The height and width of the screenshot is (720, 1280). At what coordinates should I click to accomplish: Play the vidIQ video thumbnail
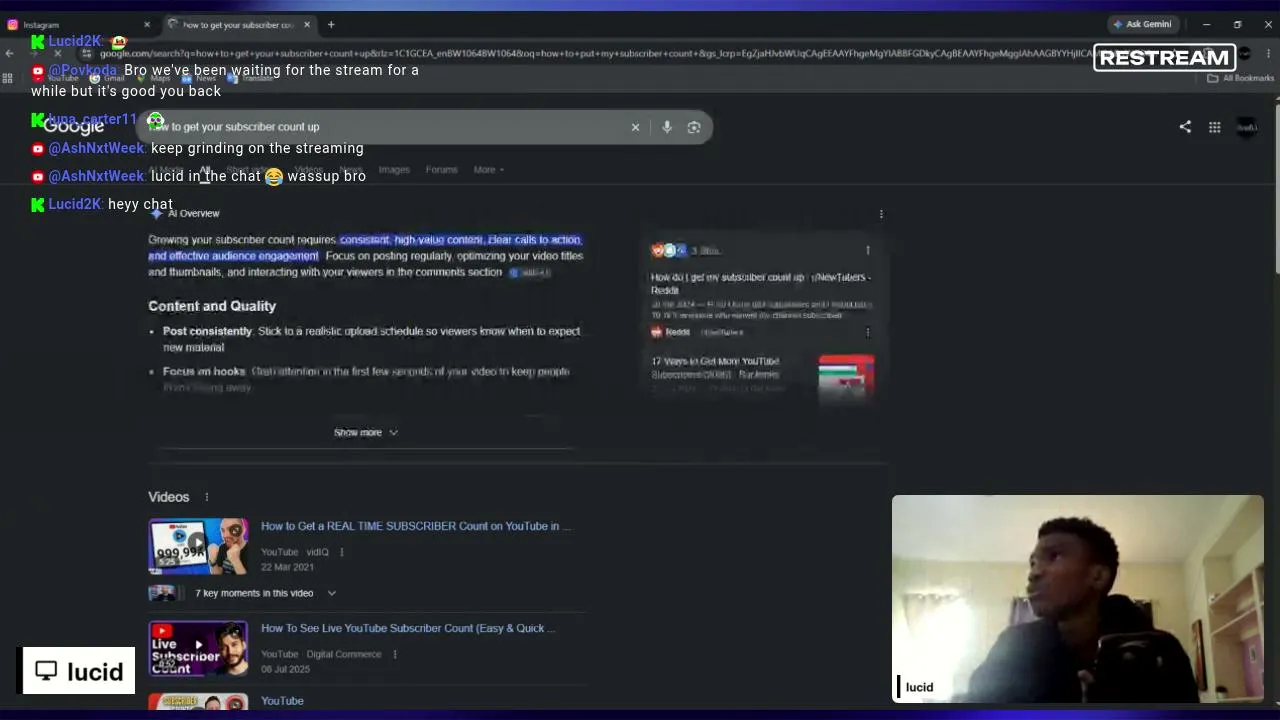click(x=198, y=546)
